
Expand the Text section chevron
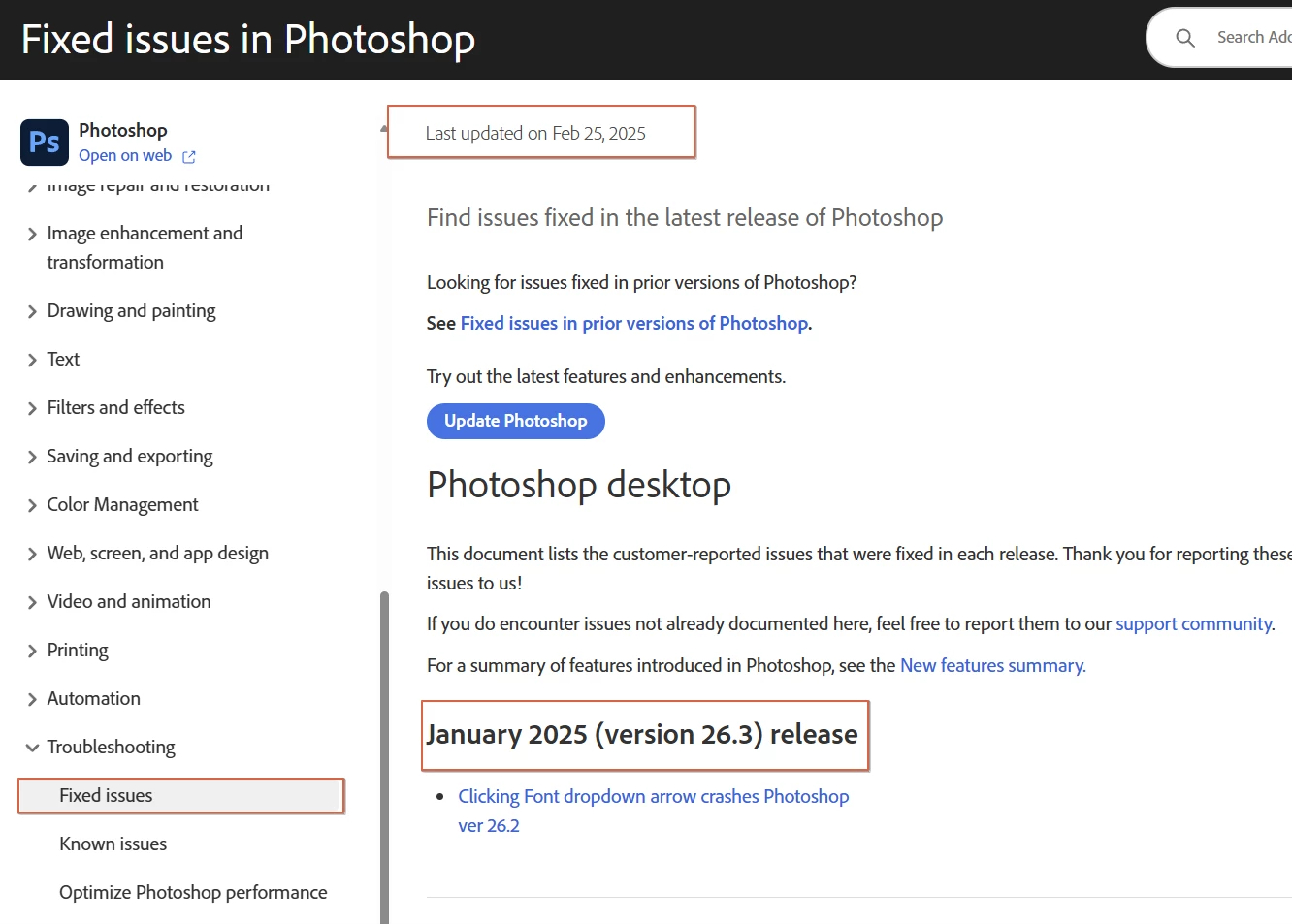(32, 360)
